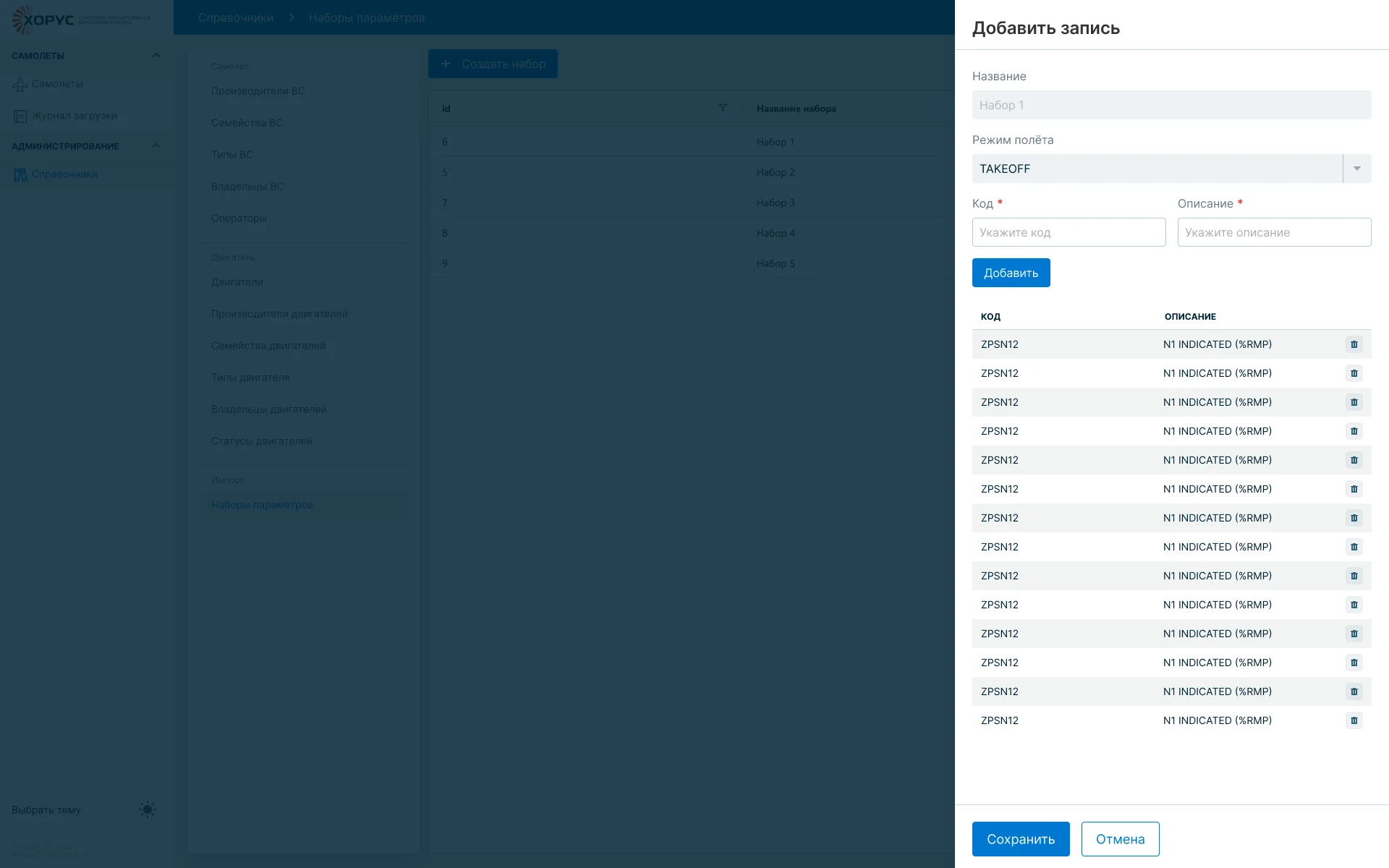Open Самолеты in the left sidebar
1389x868 pixels.
coord(57,84)
